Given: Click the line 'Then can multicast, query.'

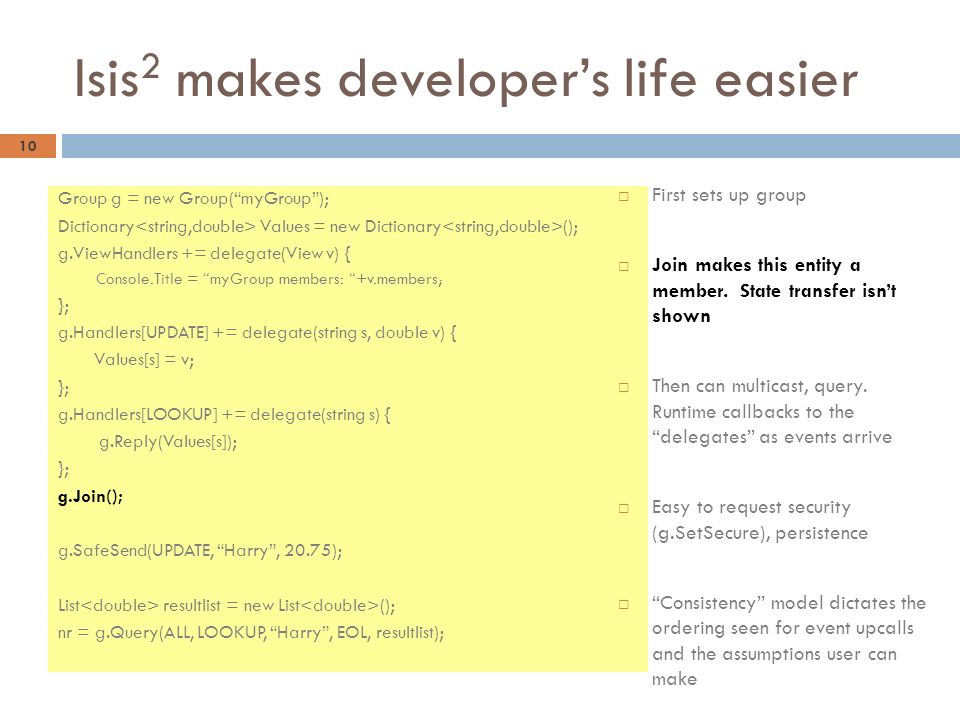Looking at the screenshot, I should click(x=759, y=386).
